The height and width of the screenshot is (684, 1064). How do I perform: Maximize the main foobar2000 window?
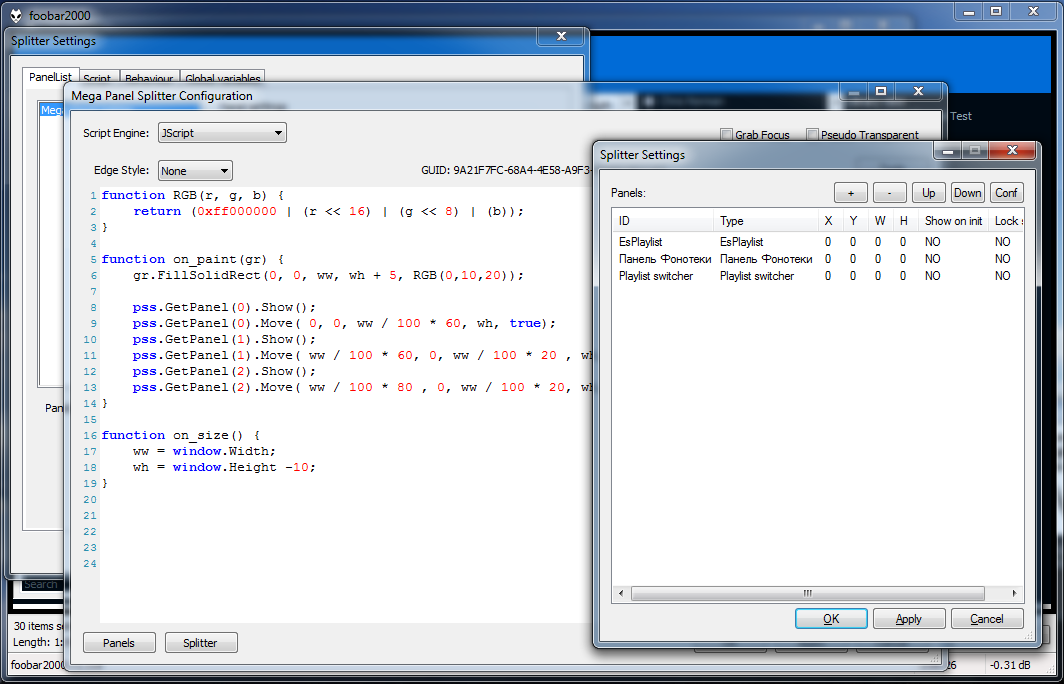point(996,11)
